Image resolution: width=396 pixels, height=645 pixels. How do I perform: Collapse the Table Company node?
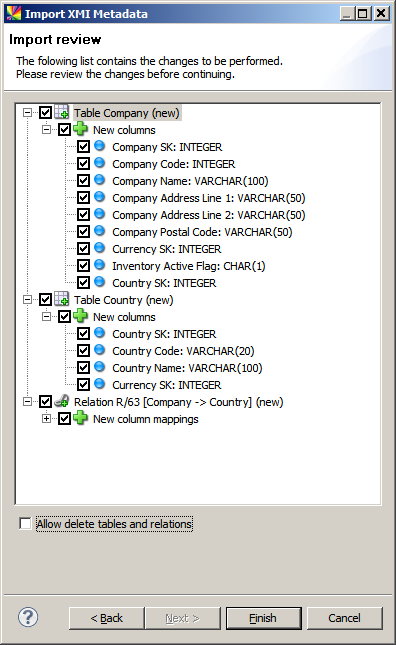click(x=28, y=112)
